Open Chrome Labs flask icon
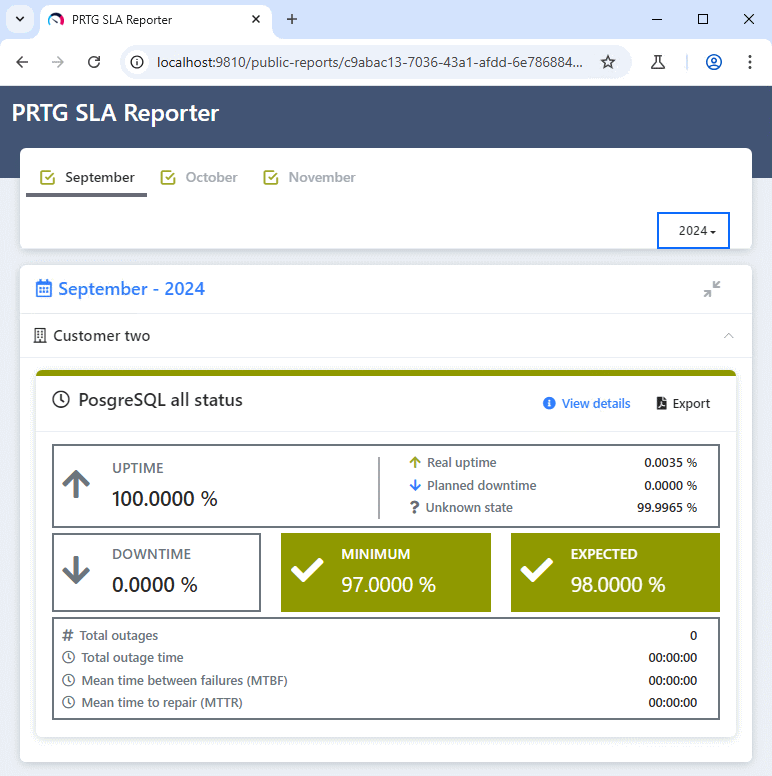Viewport: 772px width, 776px height. point(658,62)
